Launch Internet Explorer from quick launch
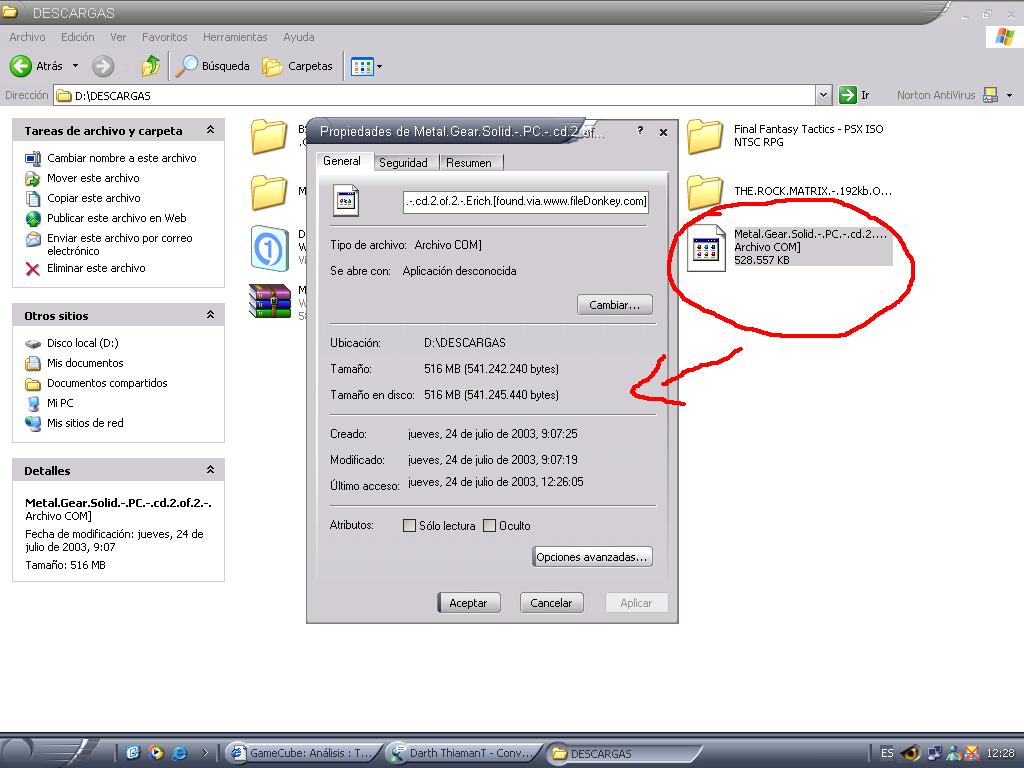Viewport: 1024px width, 768px height. point(179,753)
